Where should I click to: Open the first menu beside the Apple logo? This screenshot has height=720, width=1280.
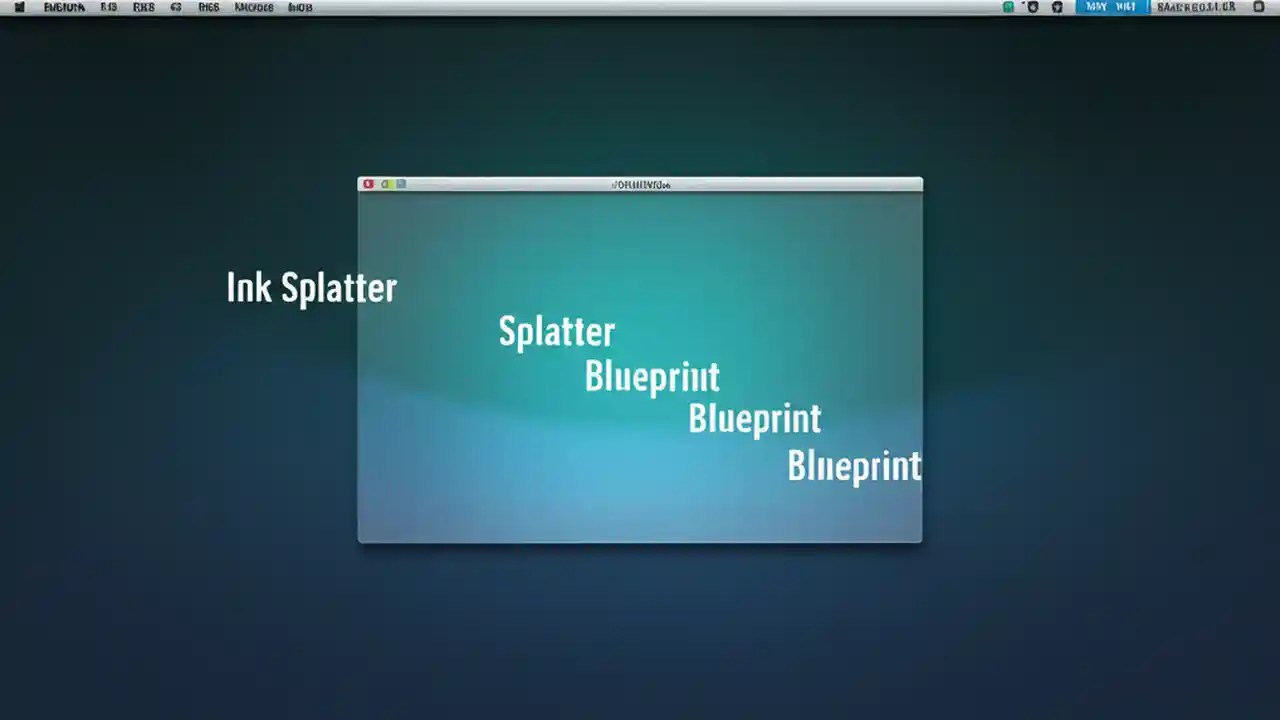64,7
